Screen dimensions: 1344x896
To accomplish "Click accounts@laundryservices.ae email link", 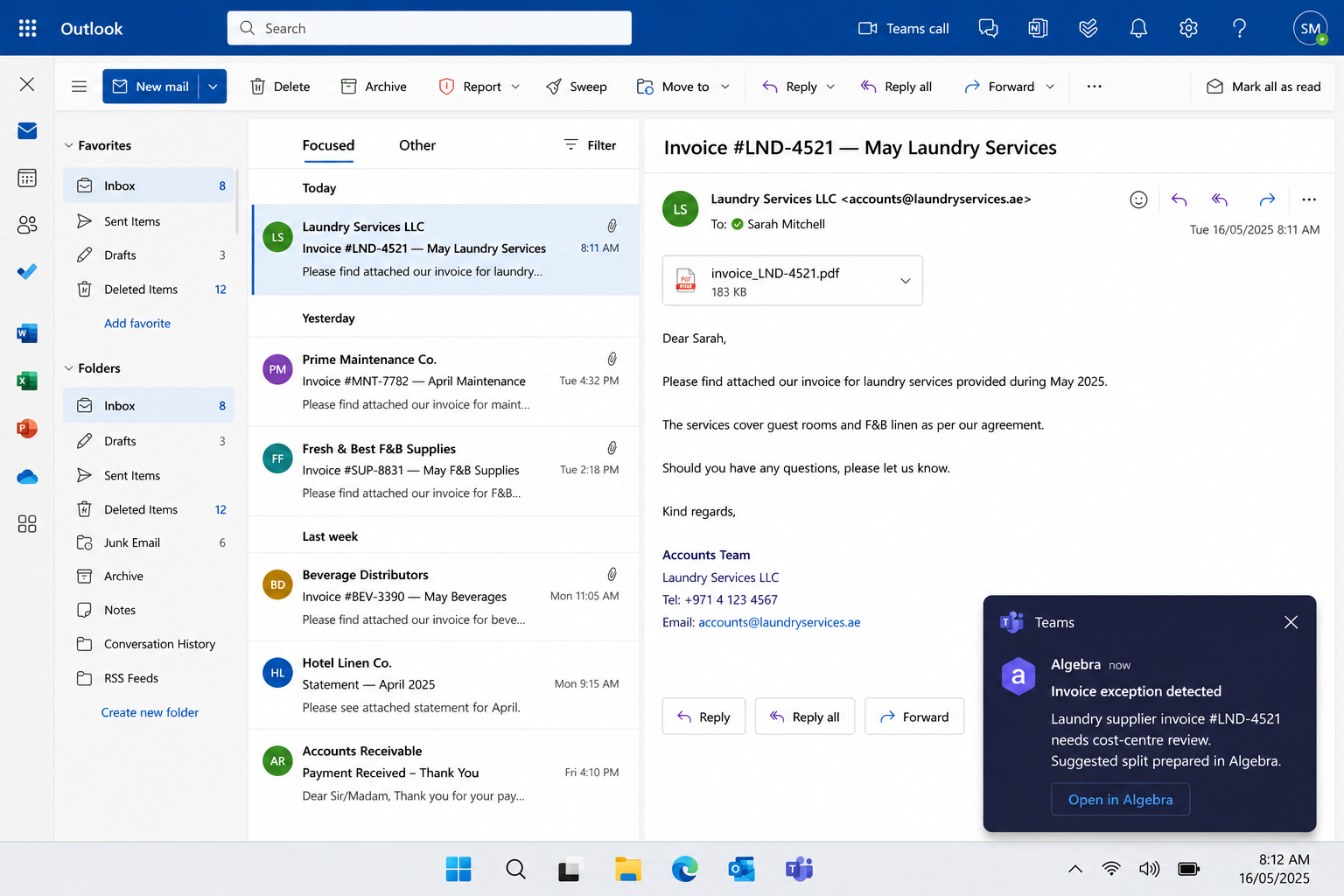I will [x=779, y=622].
